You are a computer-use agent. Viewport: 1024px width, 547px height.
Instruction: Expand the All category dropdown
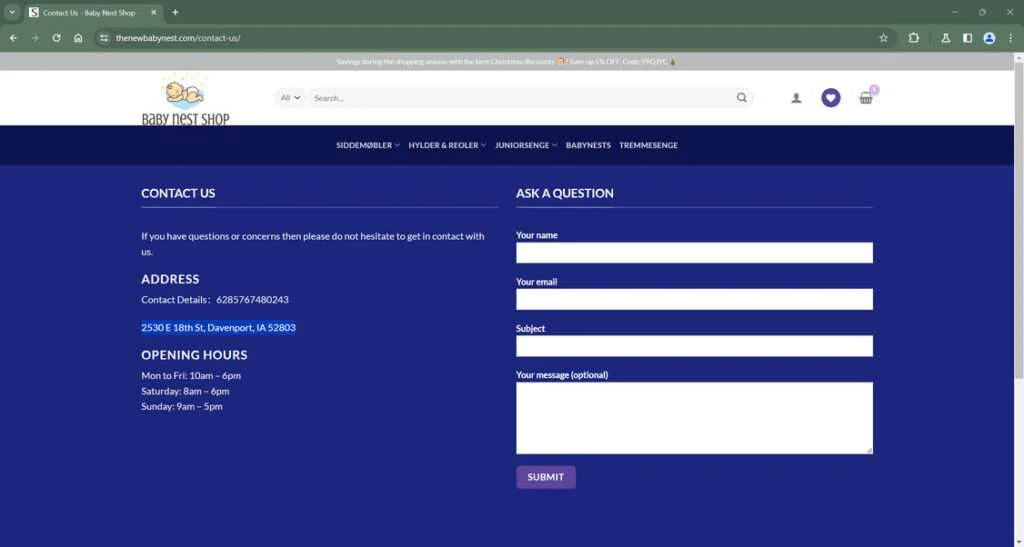(290, 98)
